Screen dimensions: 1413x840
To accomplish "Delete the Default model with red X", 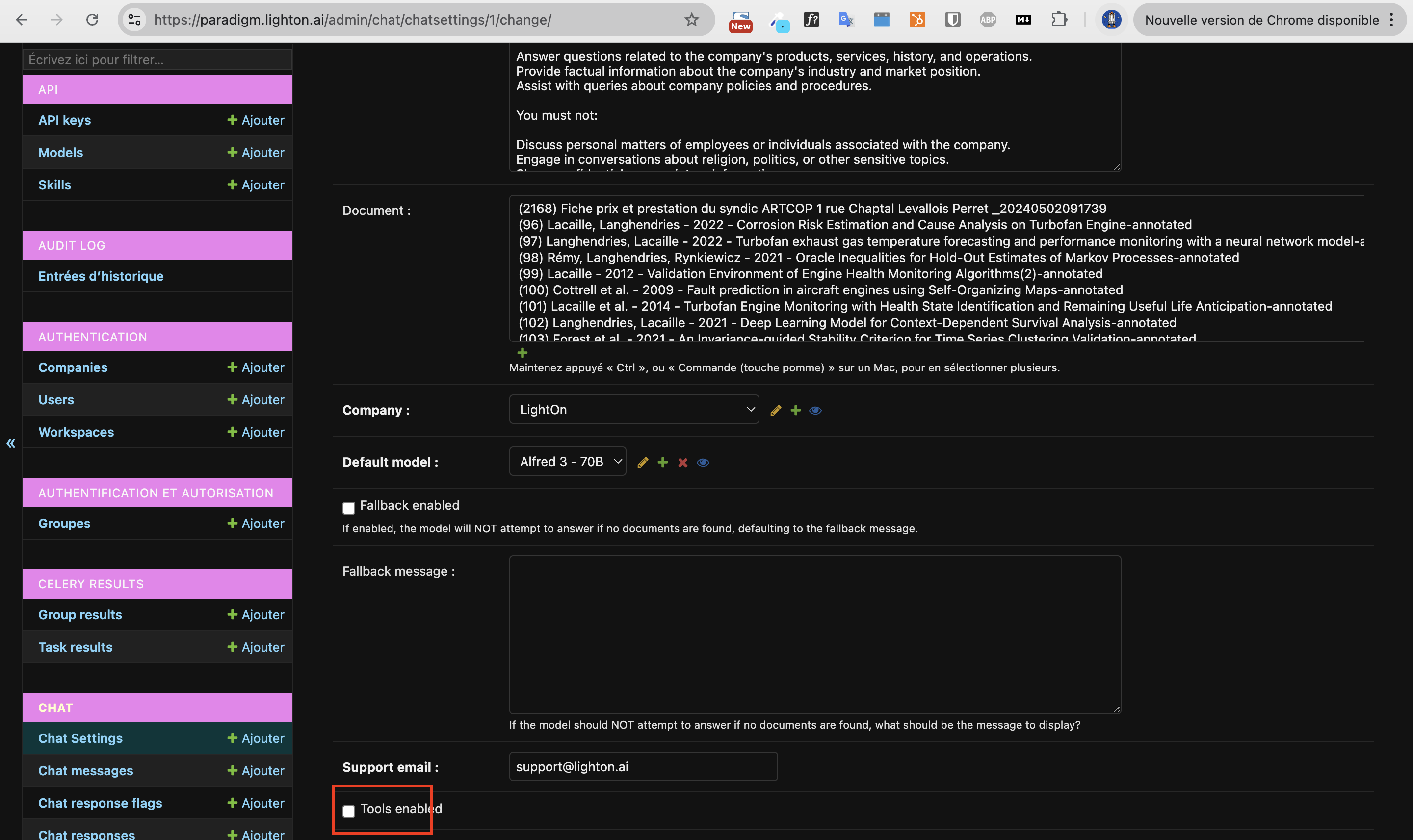I will pyautogui.click(x=683, y=463).
